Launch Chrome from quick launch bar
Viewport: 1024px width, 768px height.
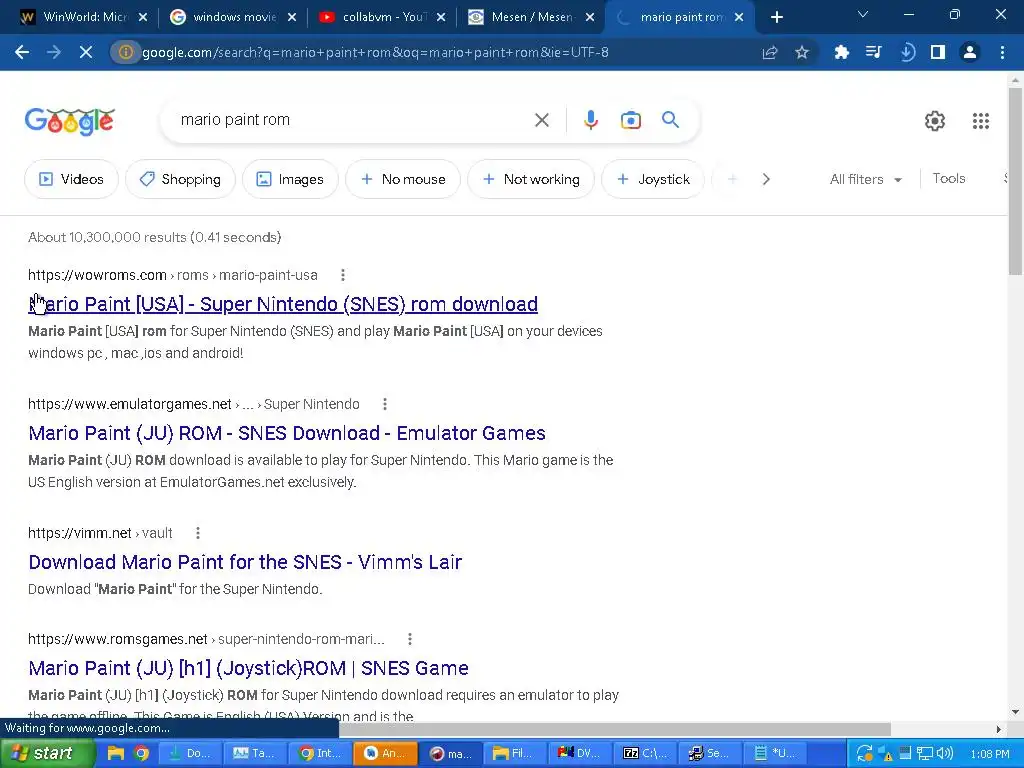click(x=141, y=754)
